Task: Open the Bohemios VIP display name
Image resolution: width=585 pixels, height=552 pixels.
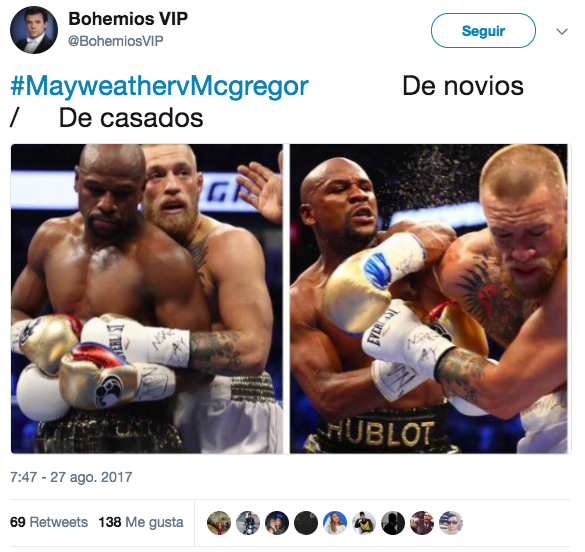Action: tap(128, 19)
